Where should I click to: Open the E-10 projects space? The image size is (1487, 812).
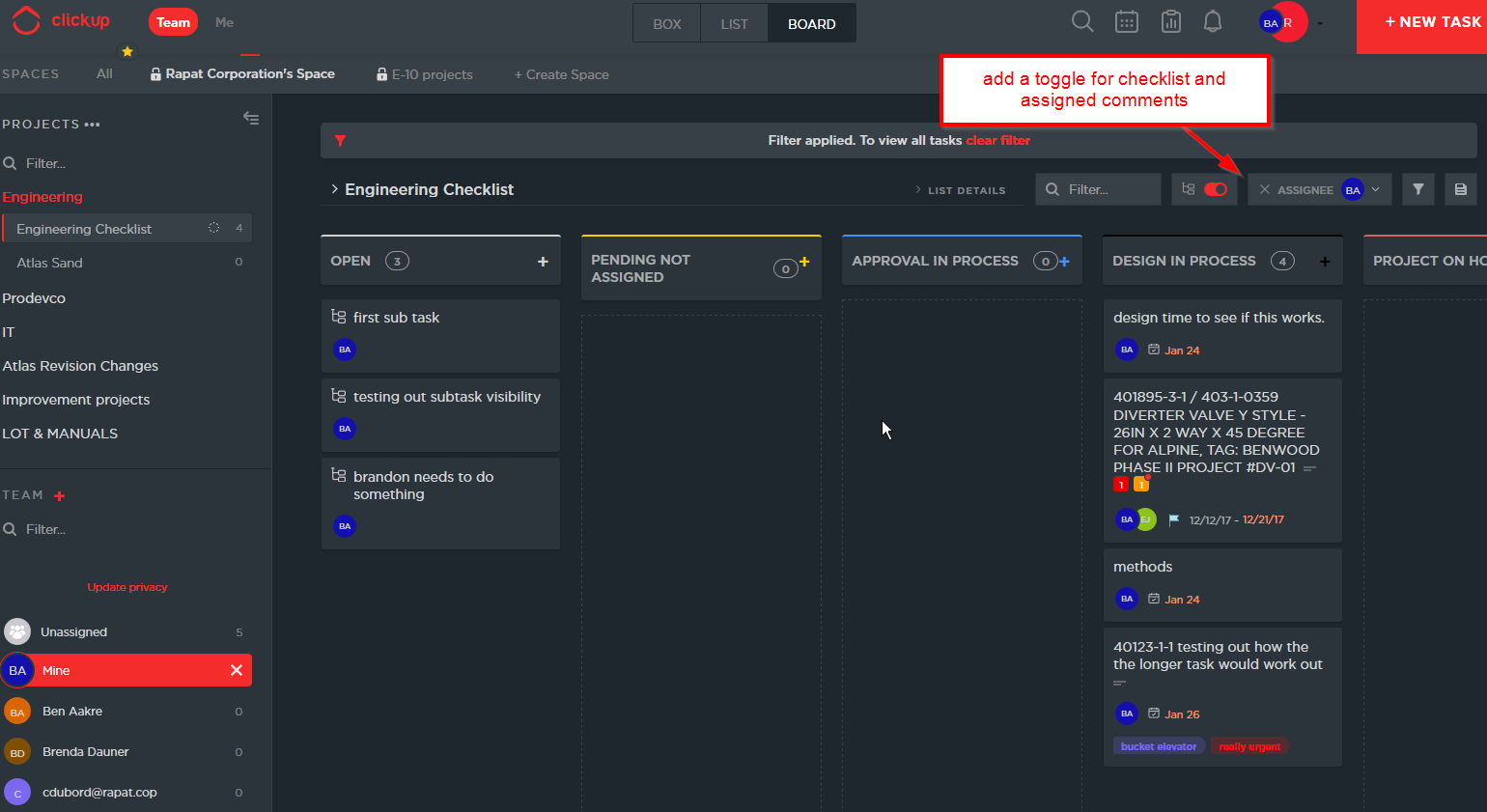pyautogui.click(x=425, y=74)
